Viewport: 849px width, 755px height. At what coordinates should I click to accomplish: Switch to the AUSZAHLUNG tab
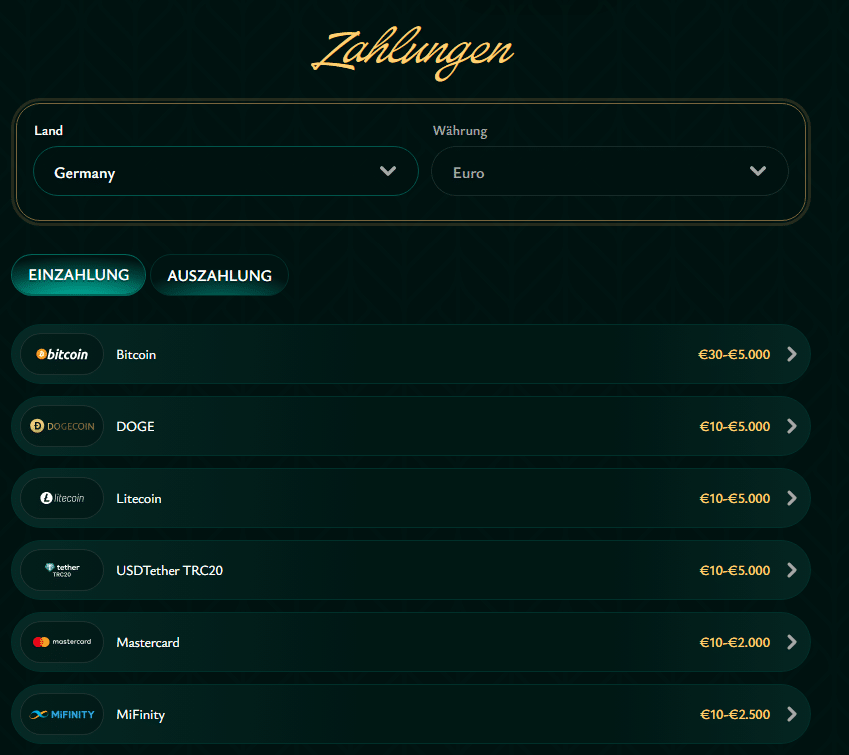[219, 275]
